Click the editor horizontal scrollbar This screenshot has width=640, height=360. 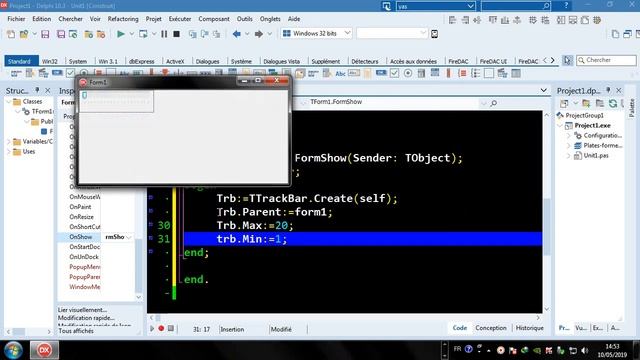(x=345, y=318)
